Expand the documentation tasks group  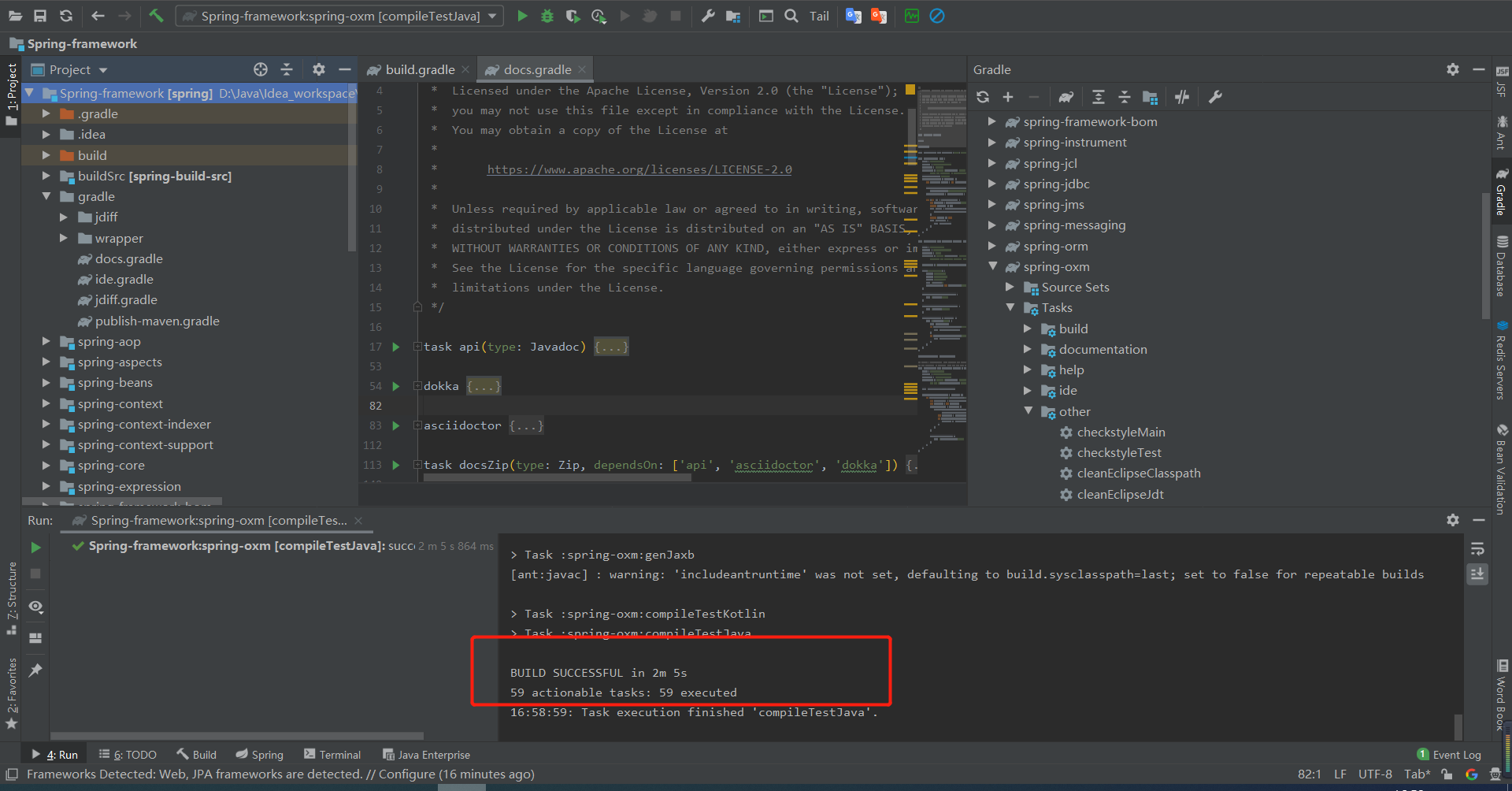click(x=1028, y=349)
